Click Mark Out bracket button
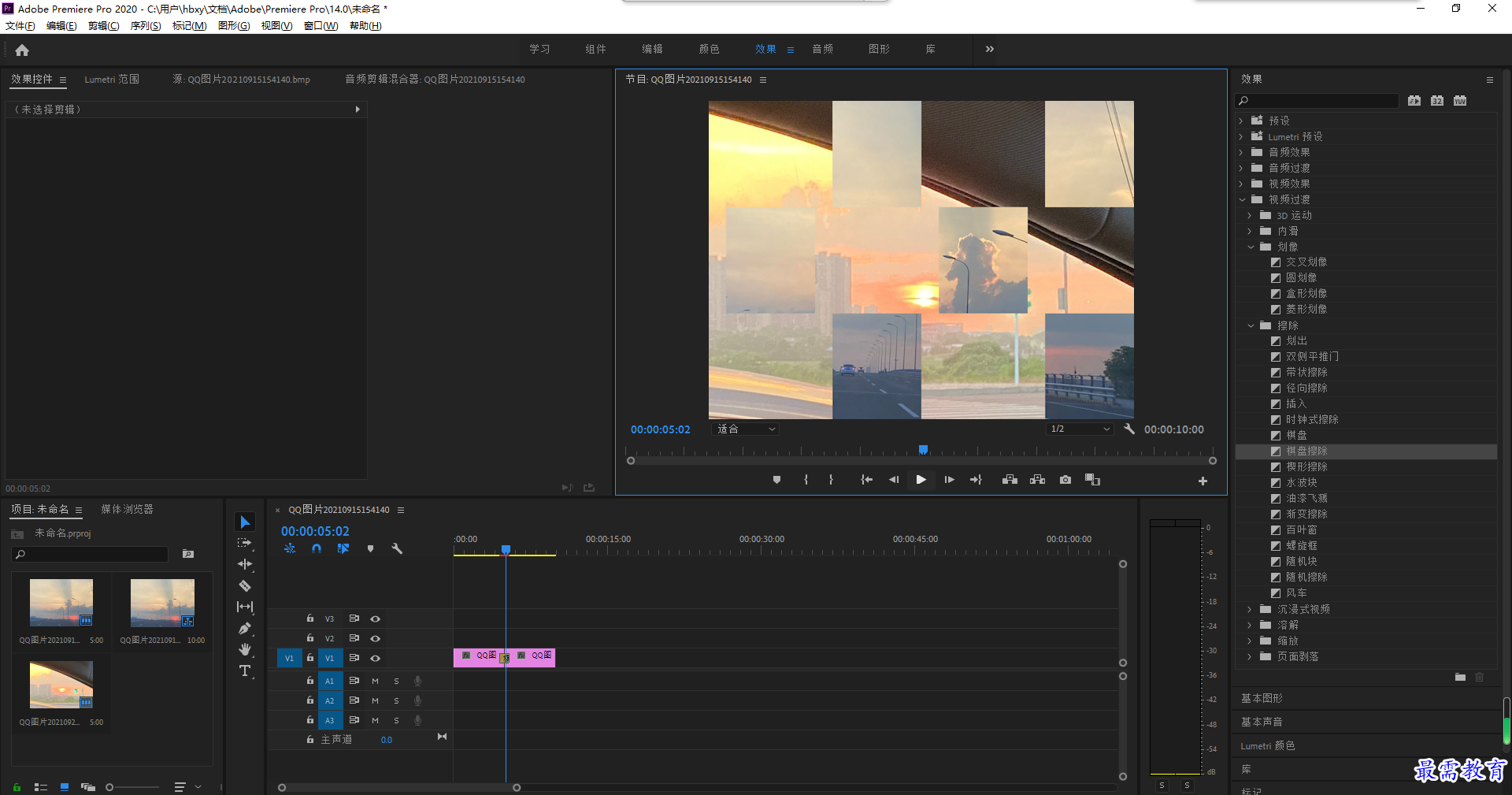The image size is (1512, 795). coord(831,480)
